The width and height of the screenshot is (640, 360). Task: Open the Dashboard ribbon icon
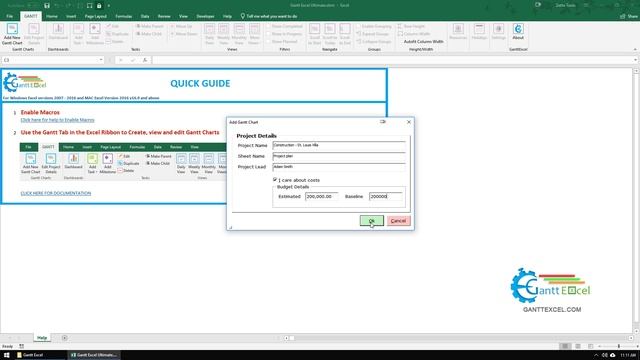point(58,32)
